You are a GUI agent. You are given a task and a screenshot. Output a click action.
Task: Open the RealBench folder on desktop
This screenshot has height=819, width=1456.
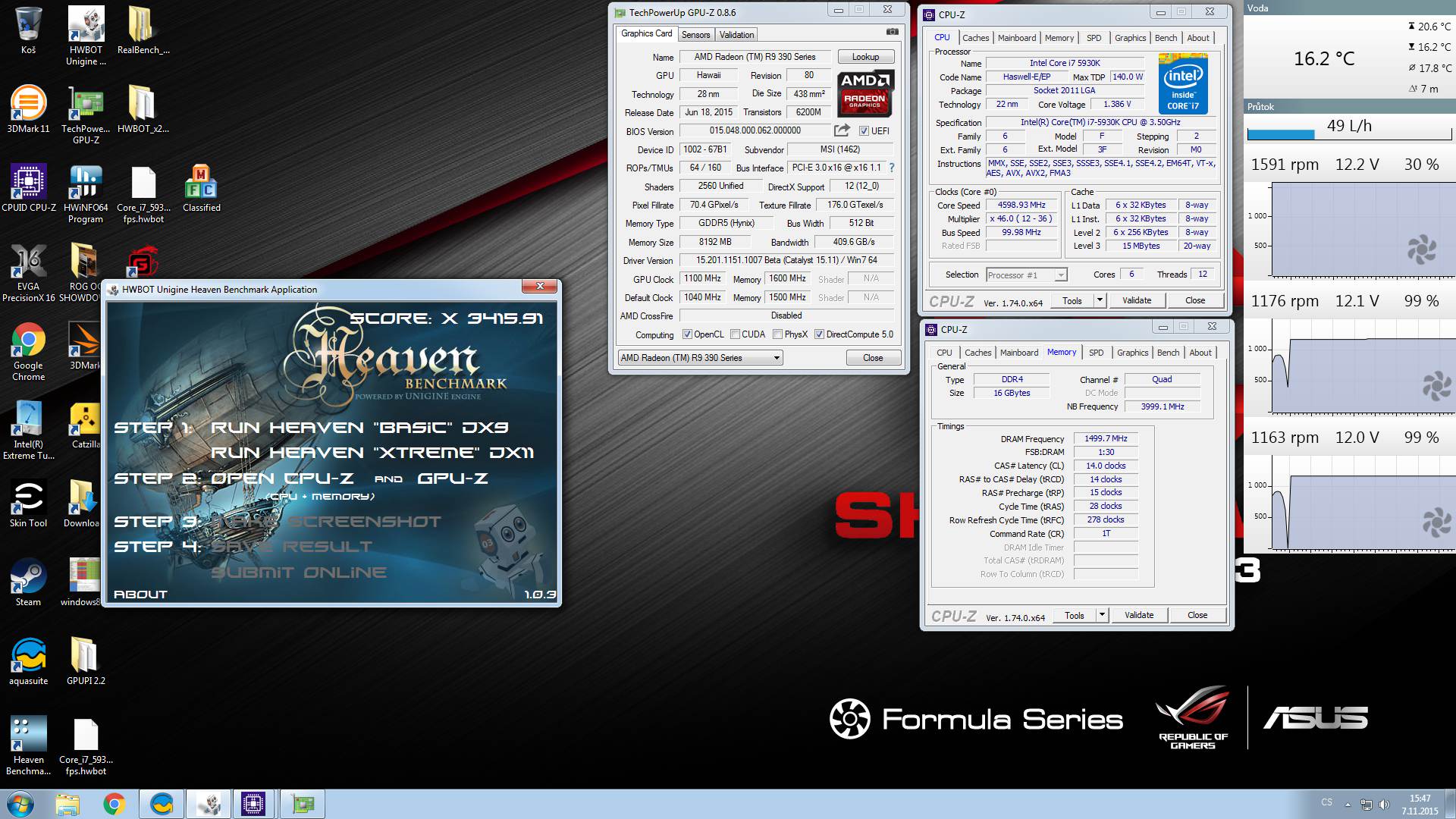point(143,31)
